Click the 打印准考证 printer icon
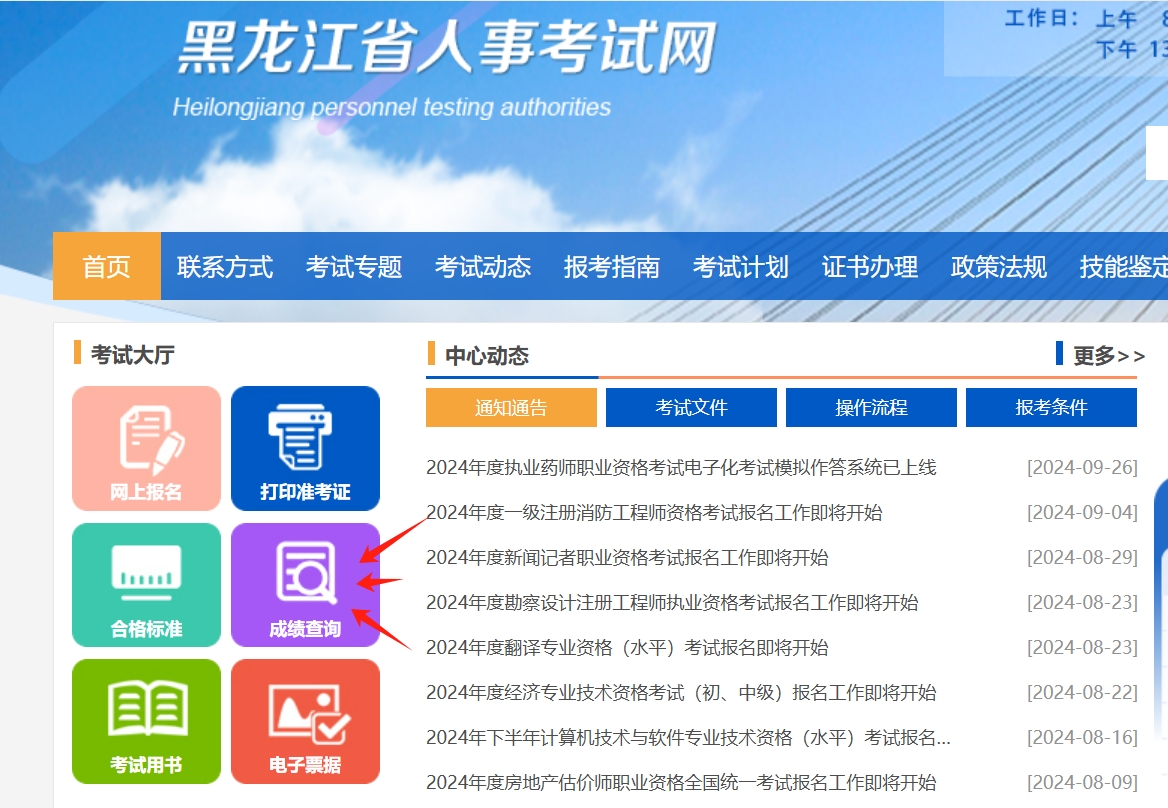1168x808 pixels. [305, 448]
